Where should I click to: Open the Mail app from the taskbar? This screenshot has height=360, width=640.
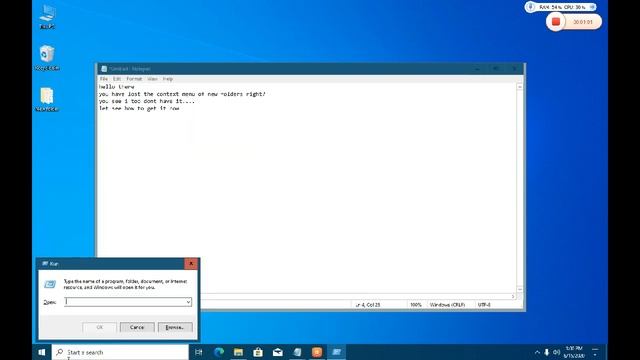click(x=278, y=352)
